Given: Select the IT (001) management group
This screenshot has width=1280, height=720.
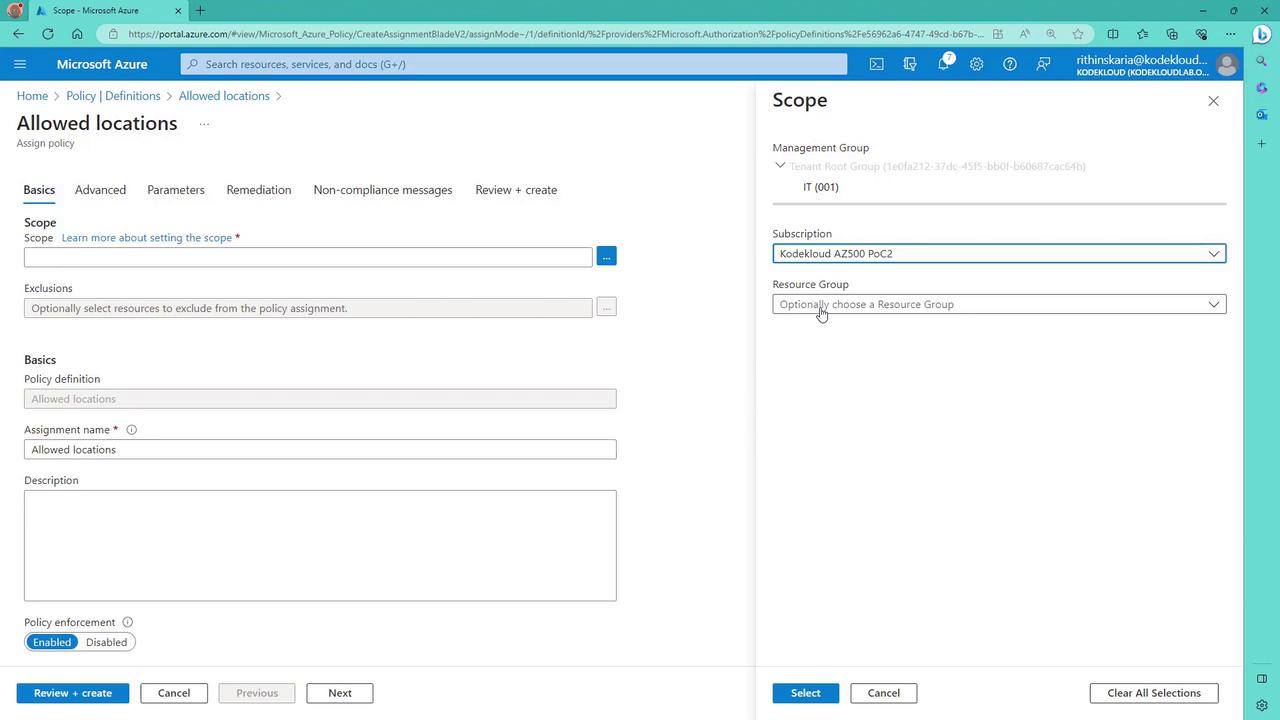Looking at the screenshot, I should click(x=821, y=187).
